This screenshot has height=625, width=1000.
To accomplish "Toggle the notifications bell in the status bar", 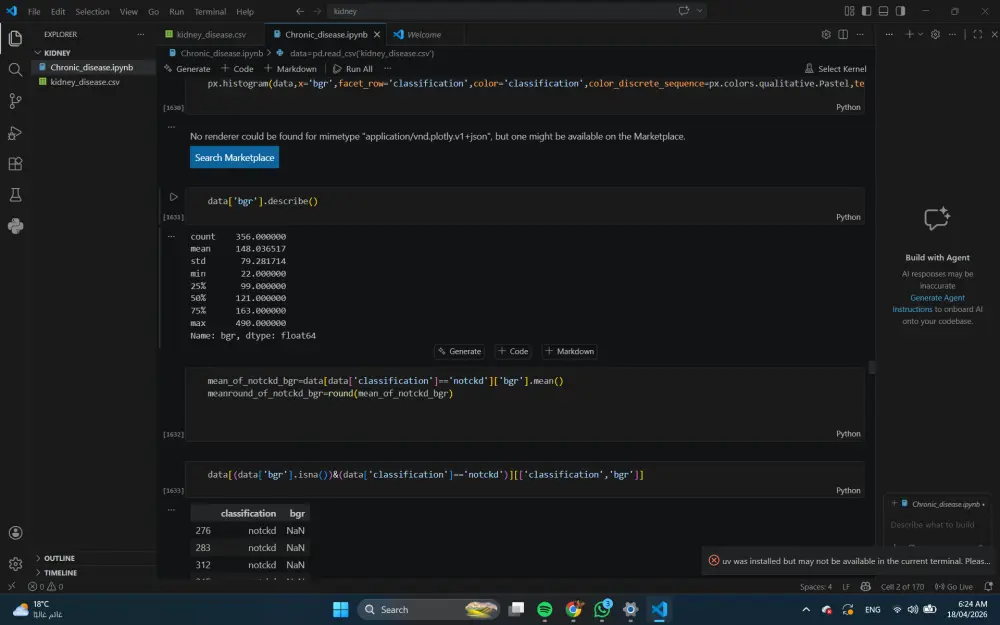I will point(989,585).
